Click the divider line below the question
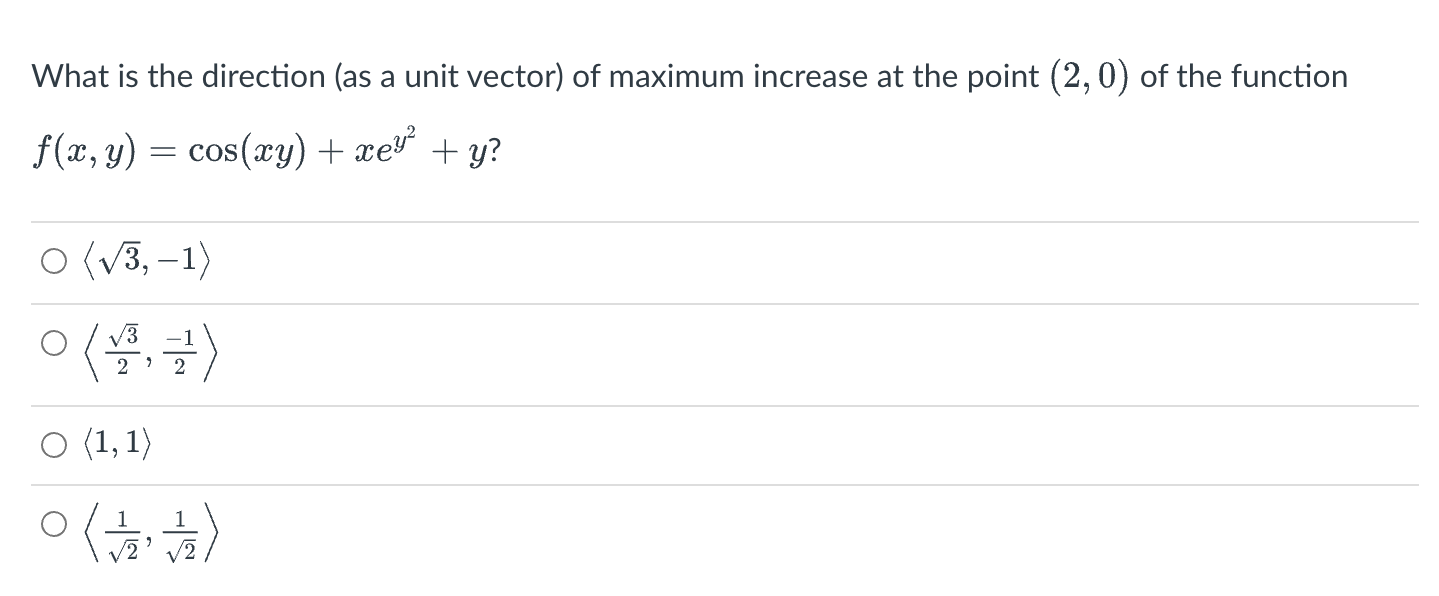The image size is (1439, 596). point(720,219)
